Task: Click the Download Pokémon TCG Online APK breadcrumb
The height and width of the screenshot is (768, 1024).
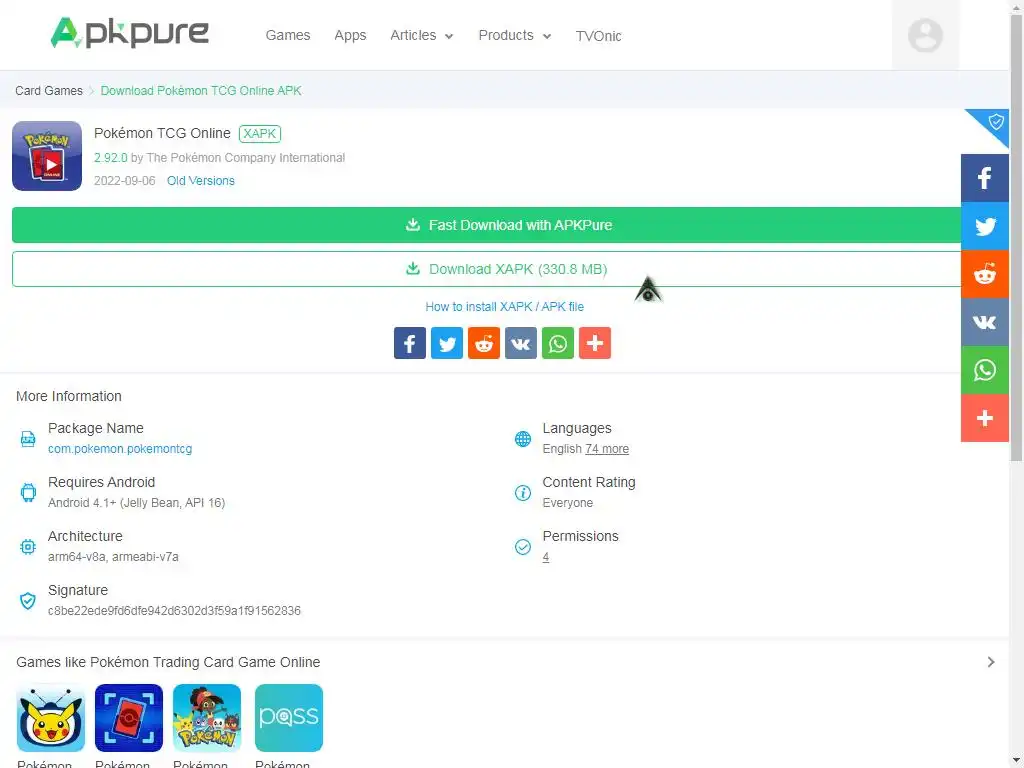Action: 201,91
